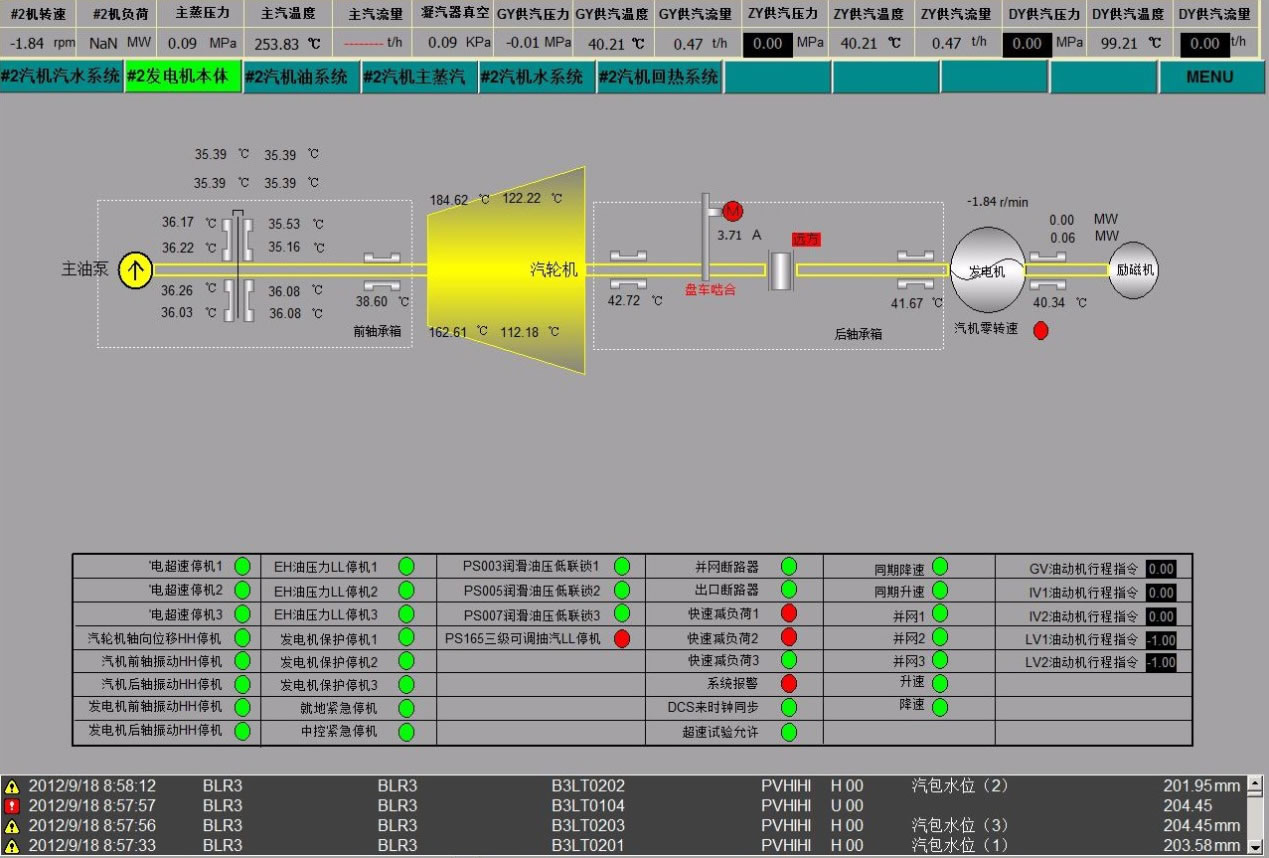Select the yellow 汽轮机 turbine body
The image size is (1269, 858).
506,270
